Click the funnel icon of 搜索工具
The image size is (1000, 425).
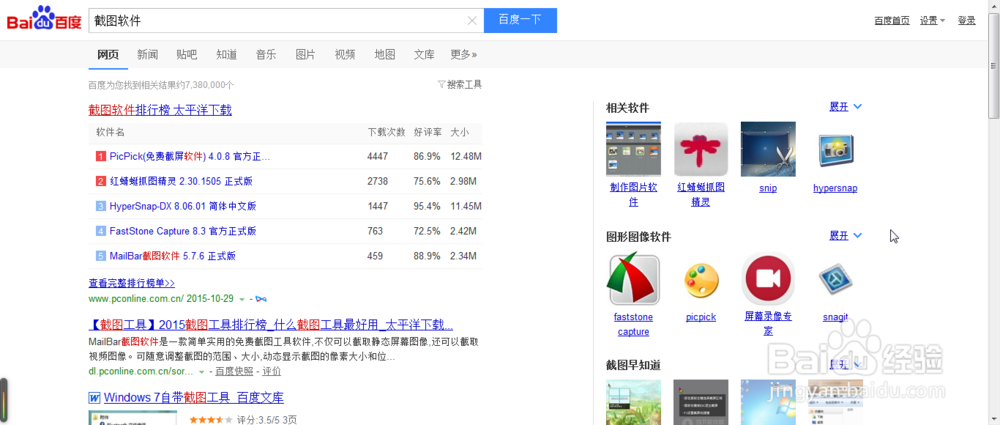point(441,84)
